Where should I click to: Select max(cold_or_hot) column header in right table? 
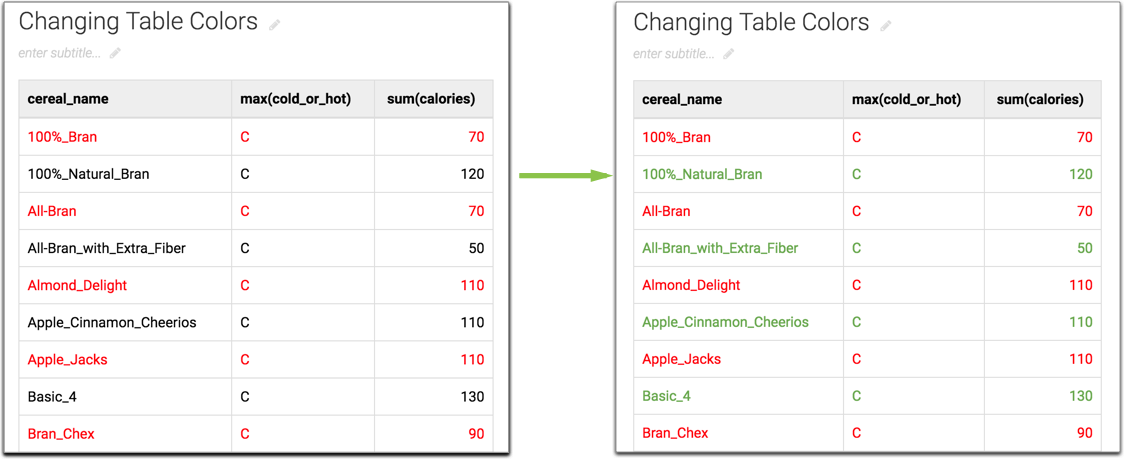[906, 99]
